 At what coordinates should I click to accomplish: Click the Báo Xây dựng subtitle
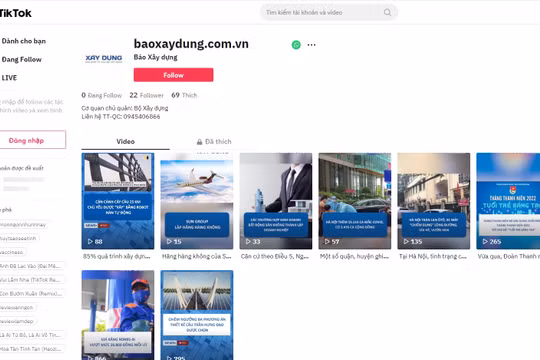(x=156, y=57)
